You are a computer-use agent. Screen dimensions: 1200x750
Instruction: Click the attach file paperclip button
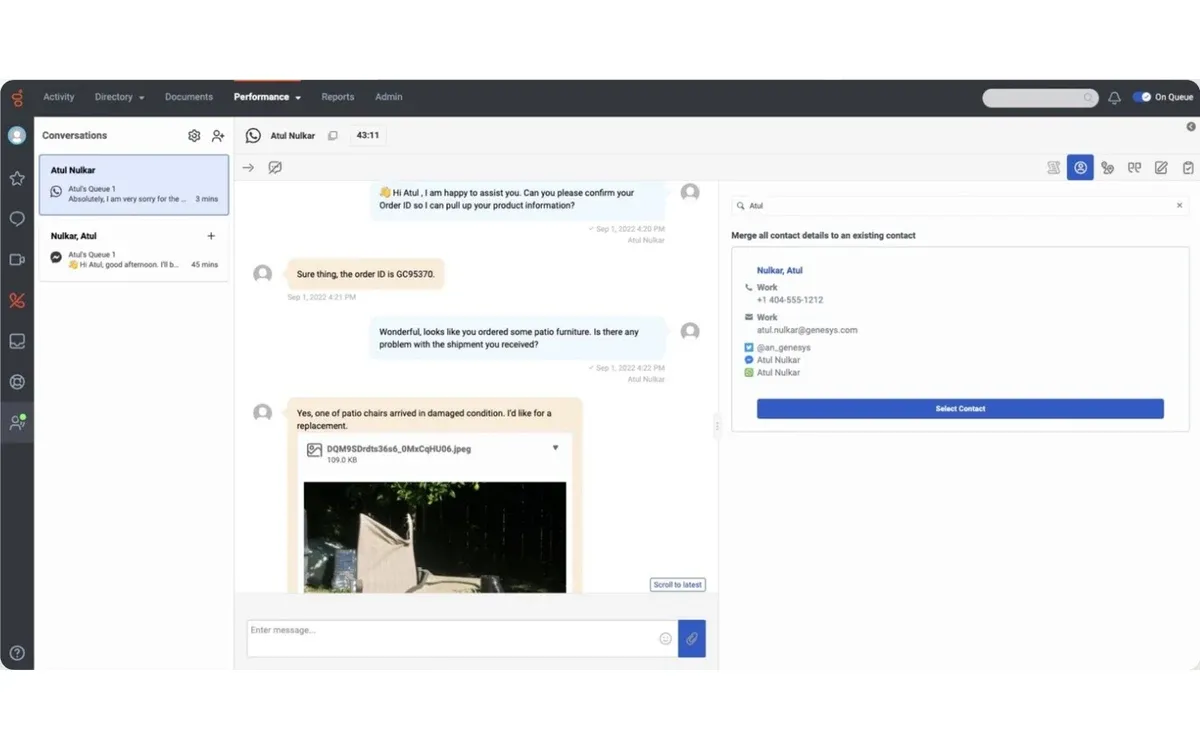[692, 638]
